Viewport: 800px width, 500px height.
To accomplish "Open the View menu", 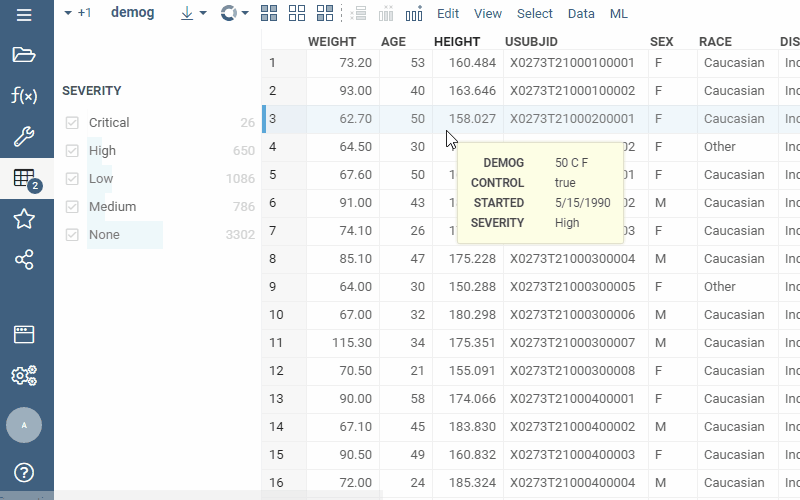I will (x=488, y=14).
